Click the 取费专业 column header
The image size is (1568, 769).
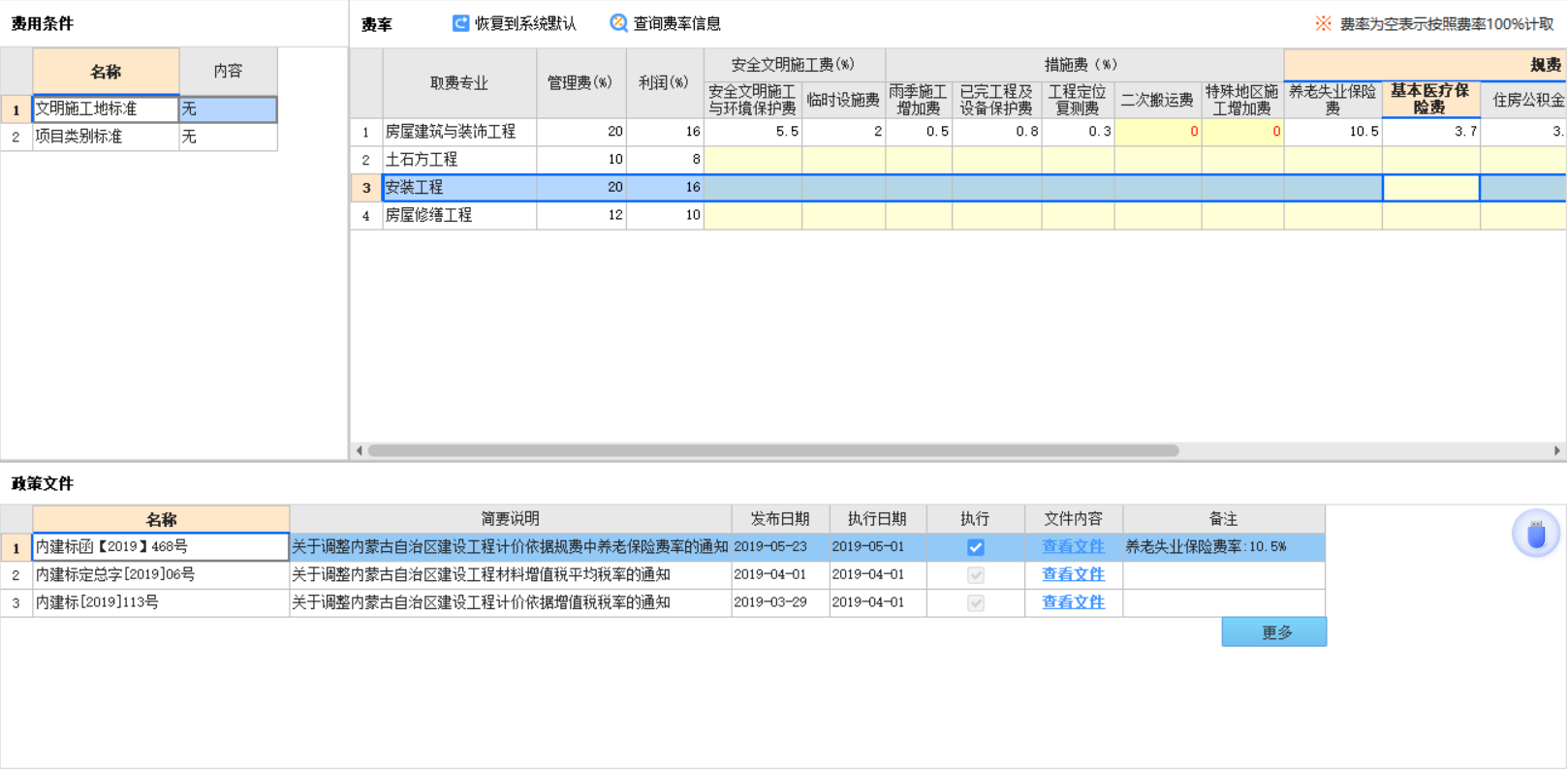[460, 83]
